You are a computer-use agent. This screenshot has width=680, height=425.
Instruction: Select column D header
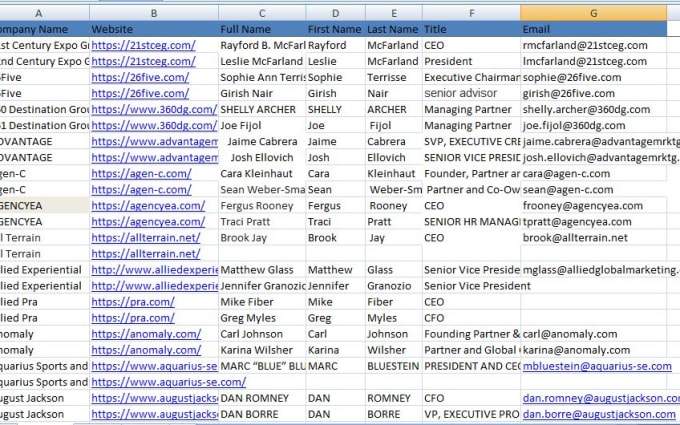pos(335,13)
